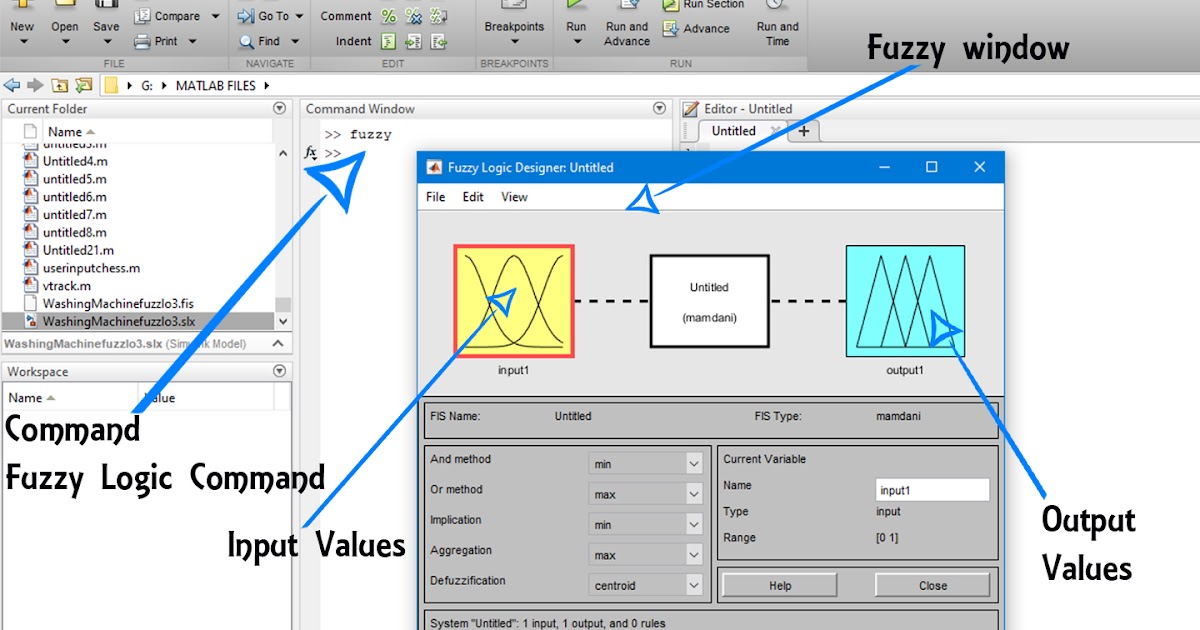The width and height of the screenshot is (1200, 630).
Task: Open the Implication dropdown
Action: pyautogui.click(x=694, y=524)
